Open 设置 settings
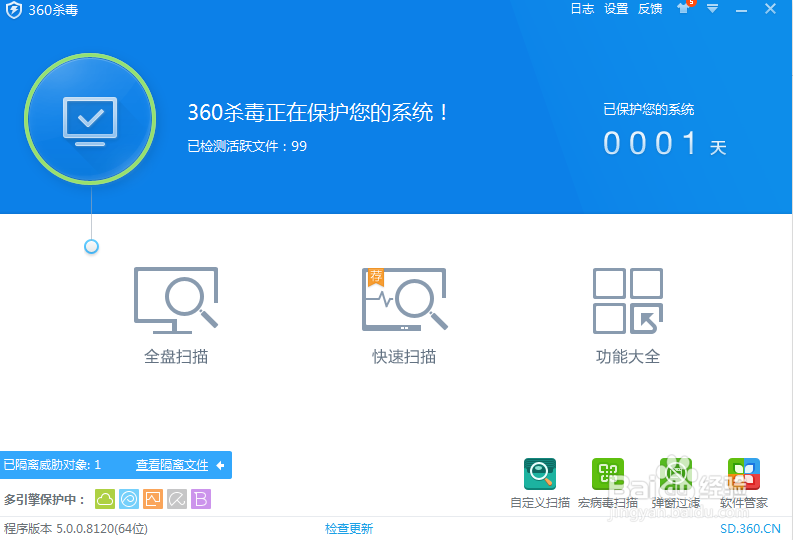 [x=616, y=9]
